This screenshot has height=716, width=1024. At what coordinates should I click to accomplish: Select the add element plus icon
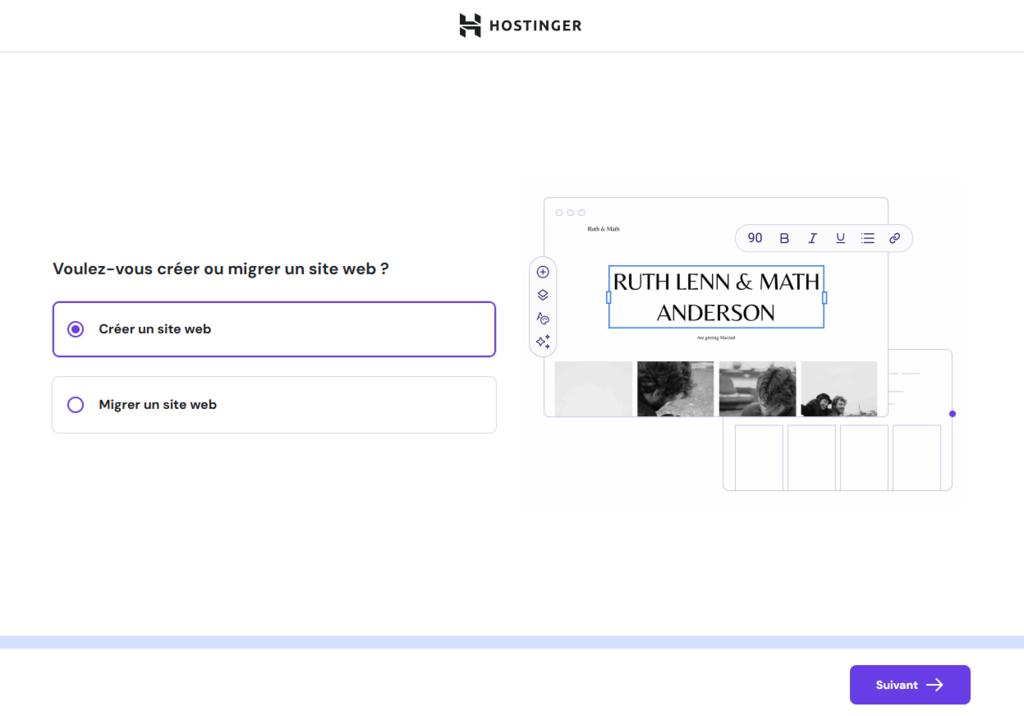click(x=542, y=271)
